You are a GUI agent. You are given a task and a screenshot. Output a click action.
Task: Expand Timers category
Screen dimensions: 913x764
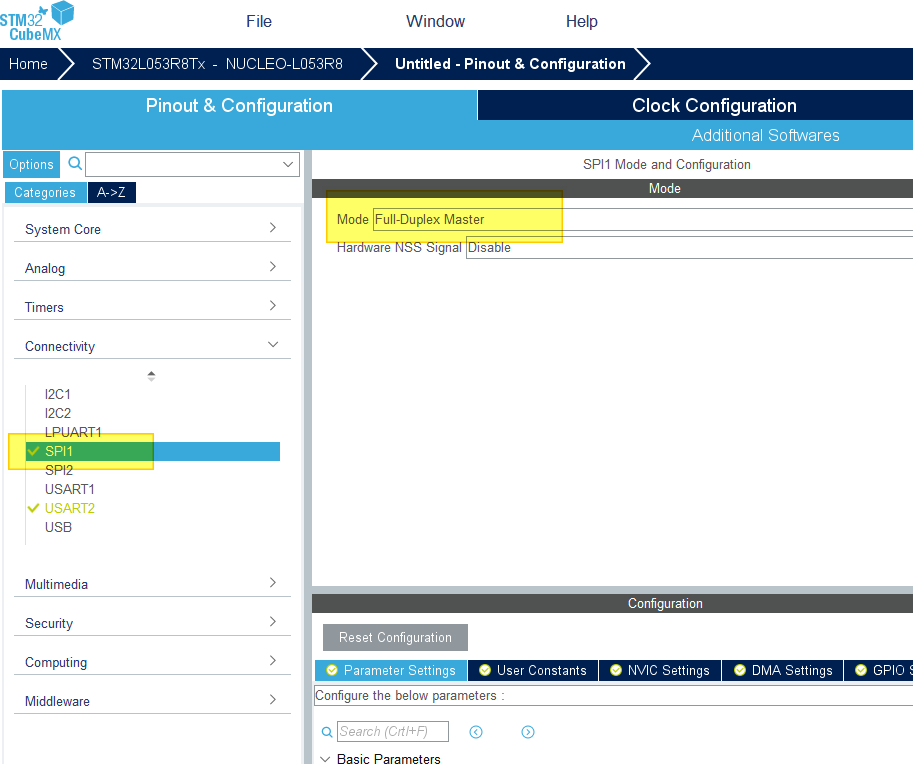pos(152,307)
